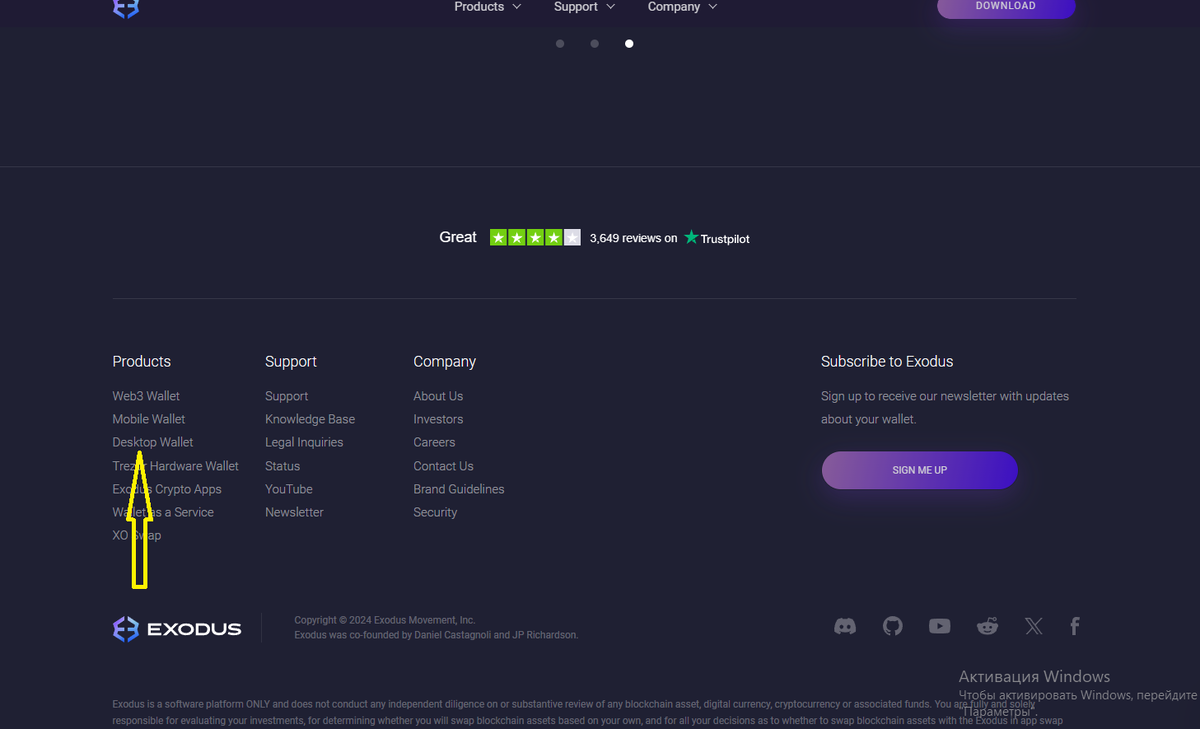Open the Investors link
Viewport: 1200px width, 729px height.
click(x=438, y=419)
